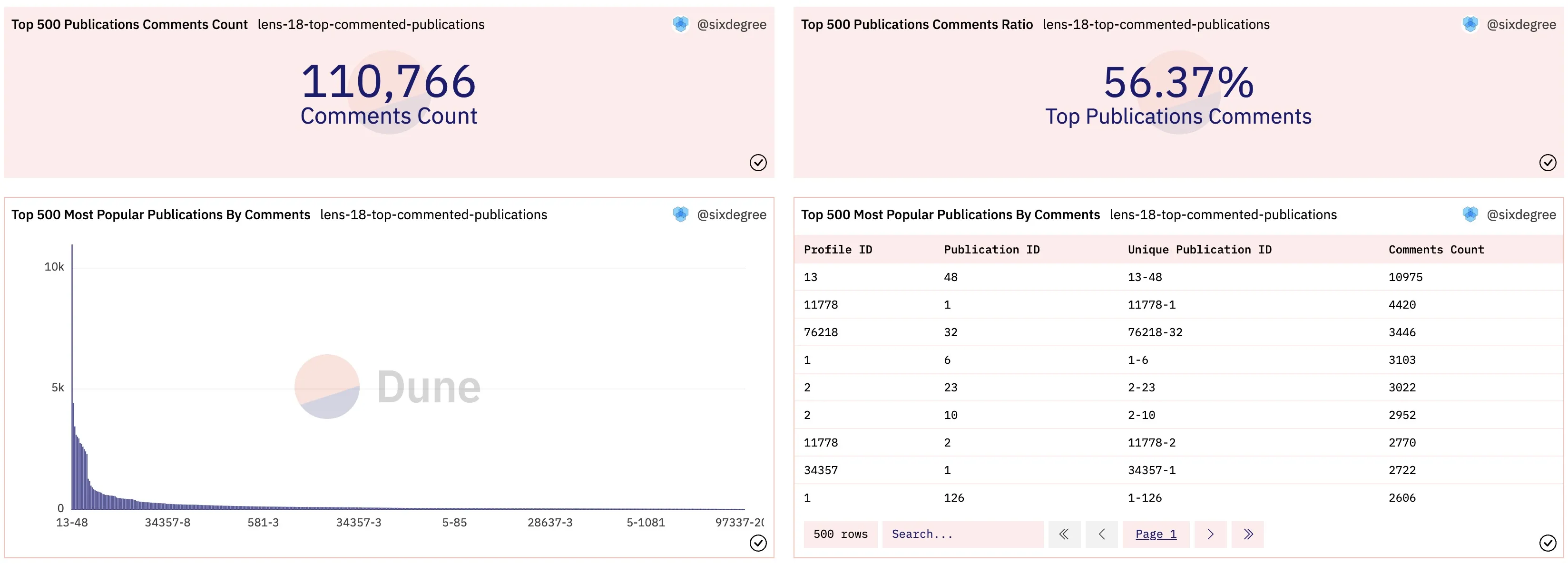Sort by Unique Publication ID column header
The width and height of the screenshot is (1568, 564).
(1199, 250)
